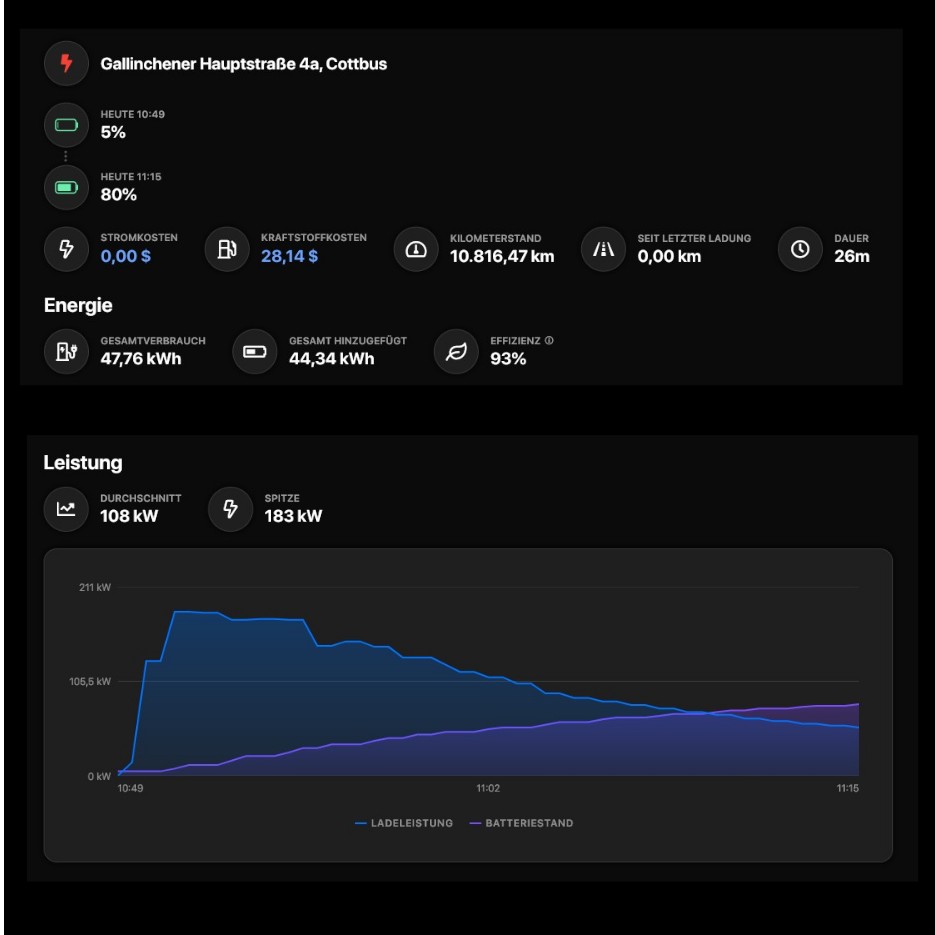Click the DURCHSCHNITT label

click(x=141, y=499)
